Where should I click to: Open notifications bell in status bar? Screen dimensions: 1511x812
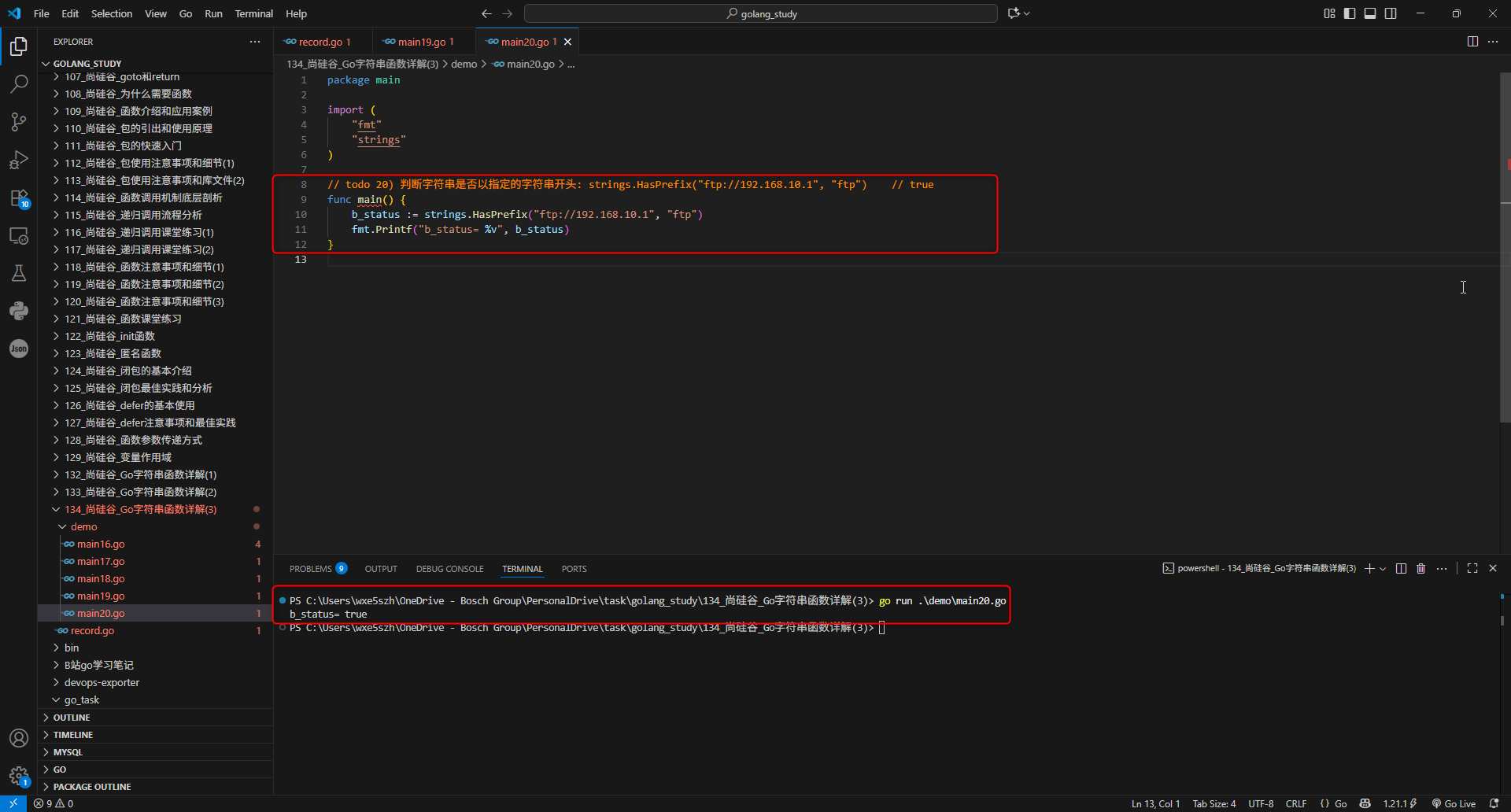(1494, 803)
